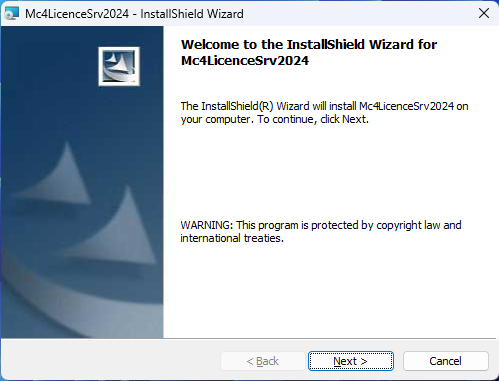The height and width of the screenshot is (381, 499).
Task: Close the InstallShield Wizard with the X
Action: click(484, 14)
